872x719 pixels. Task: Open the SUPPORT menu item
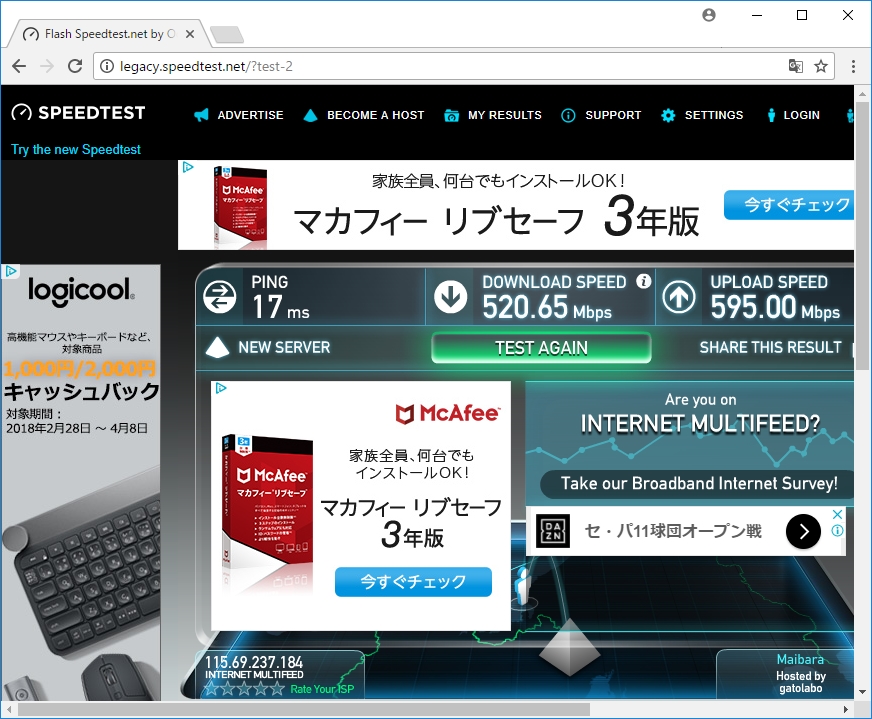coord(613,115)
